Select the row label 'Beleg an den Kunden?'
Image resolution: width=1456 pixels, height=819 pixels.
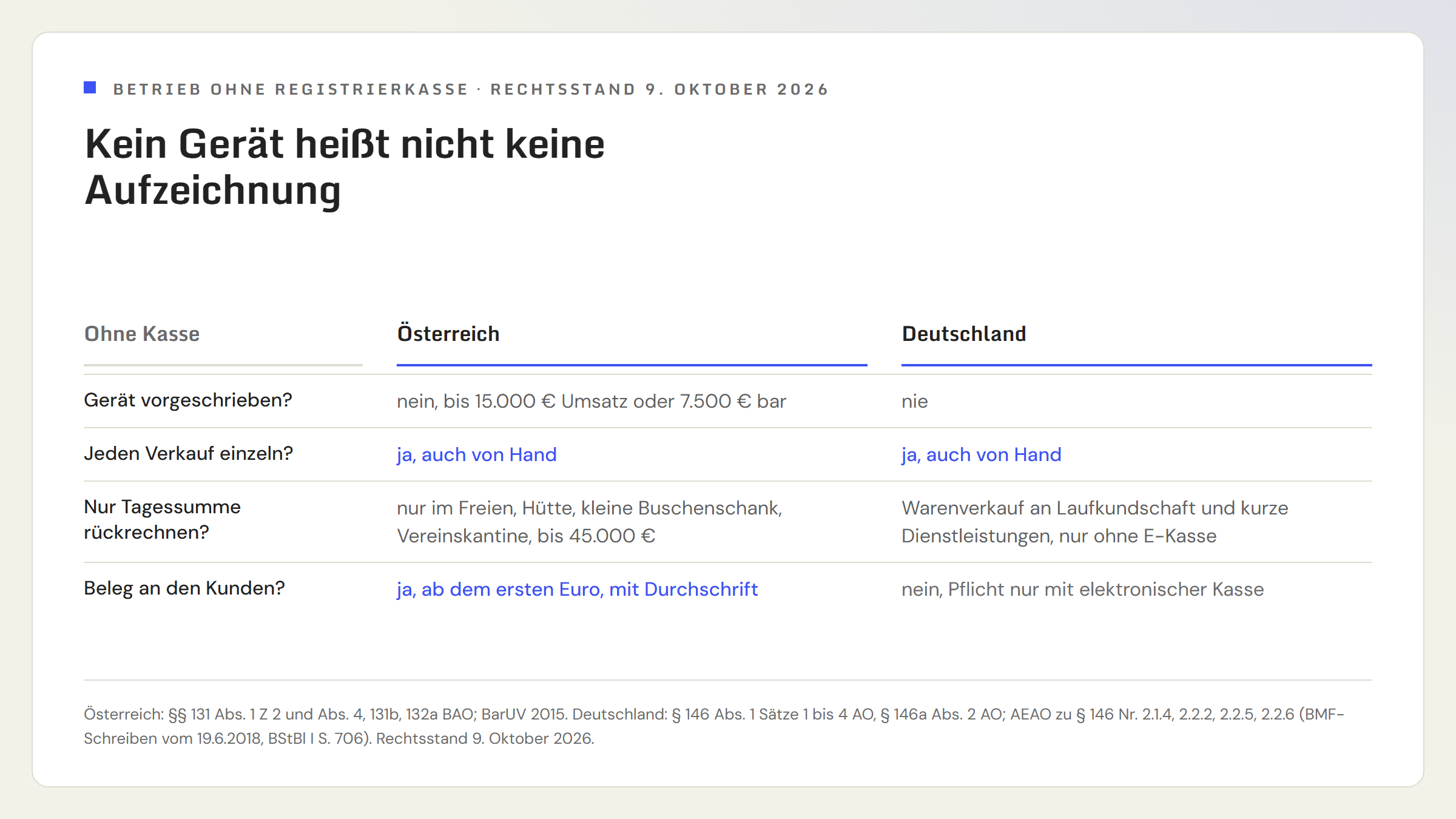coord(184,588)
